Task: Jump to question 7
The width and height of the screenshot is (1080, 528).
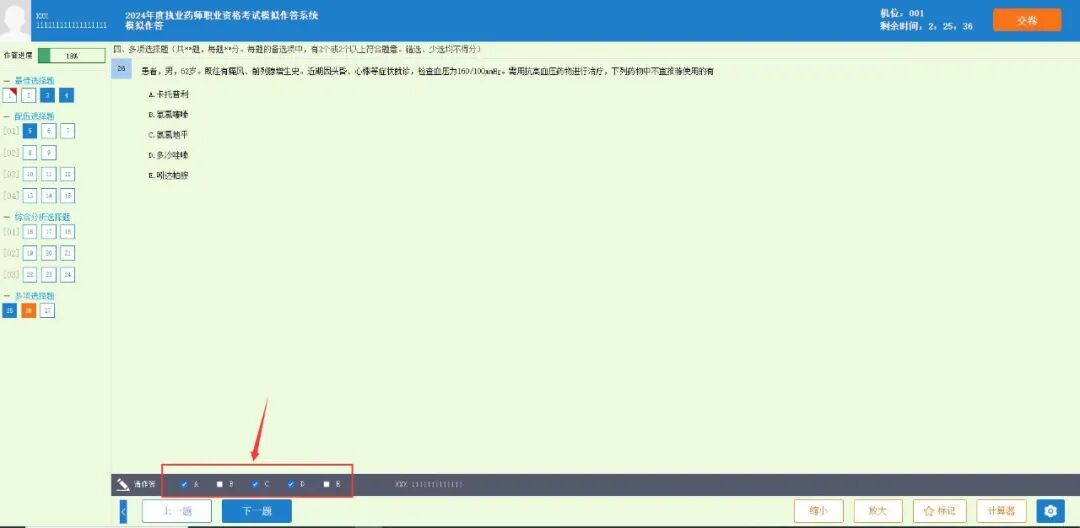Action: [68, 131]
